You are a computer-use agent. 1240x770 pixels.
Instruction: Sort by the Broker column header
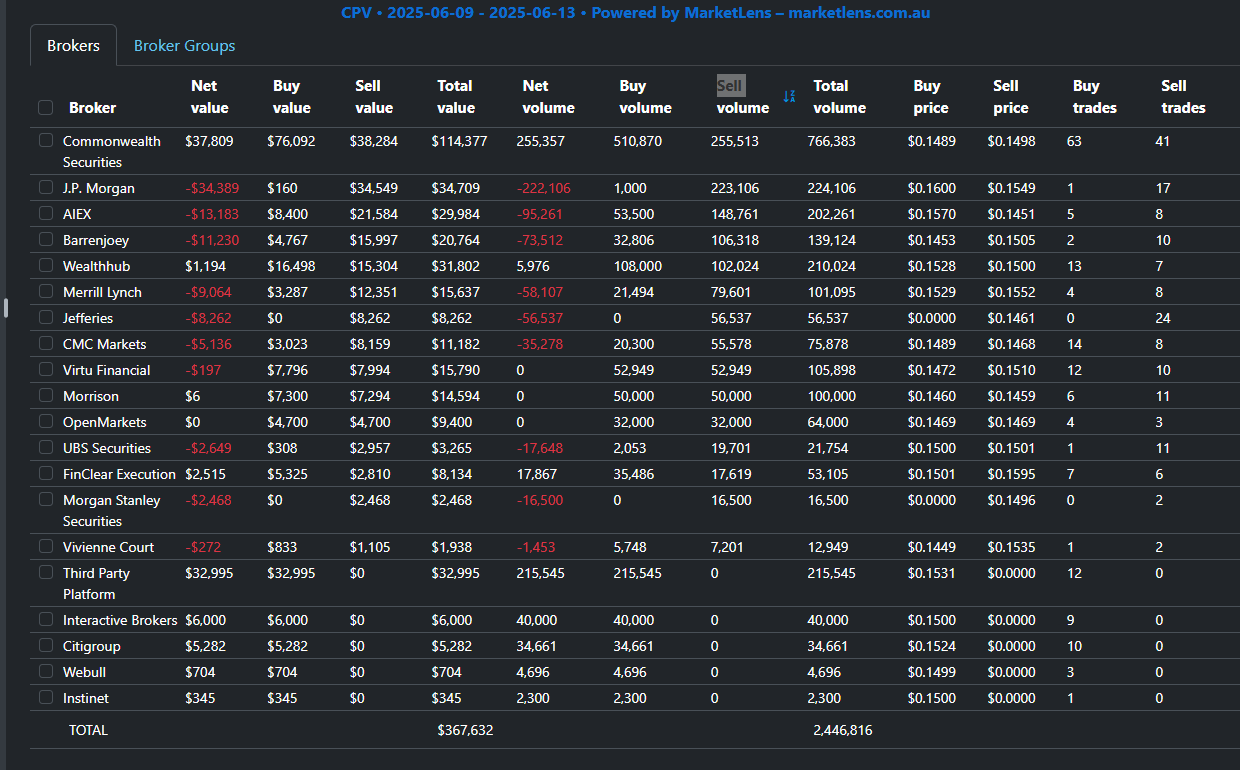pyautogui.click(x=92, y=108)
